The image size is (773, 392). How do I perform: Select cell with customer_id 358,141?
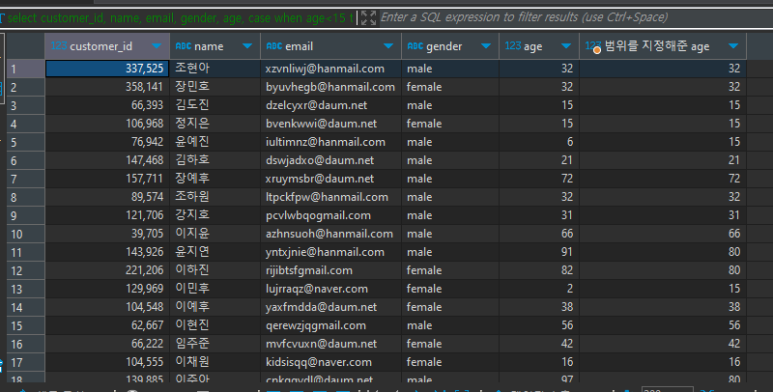(107, 87)
